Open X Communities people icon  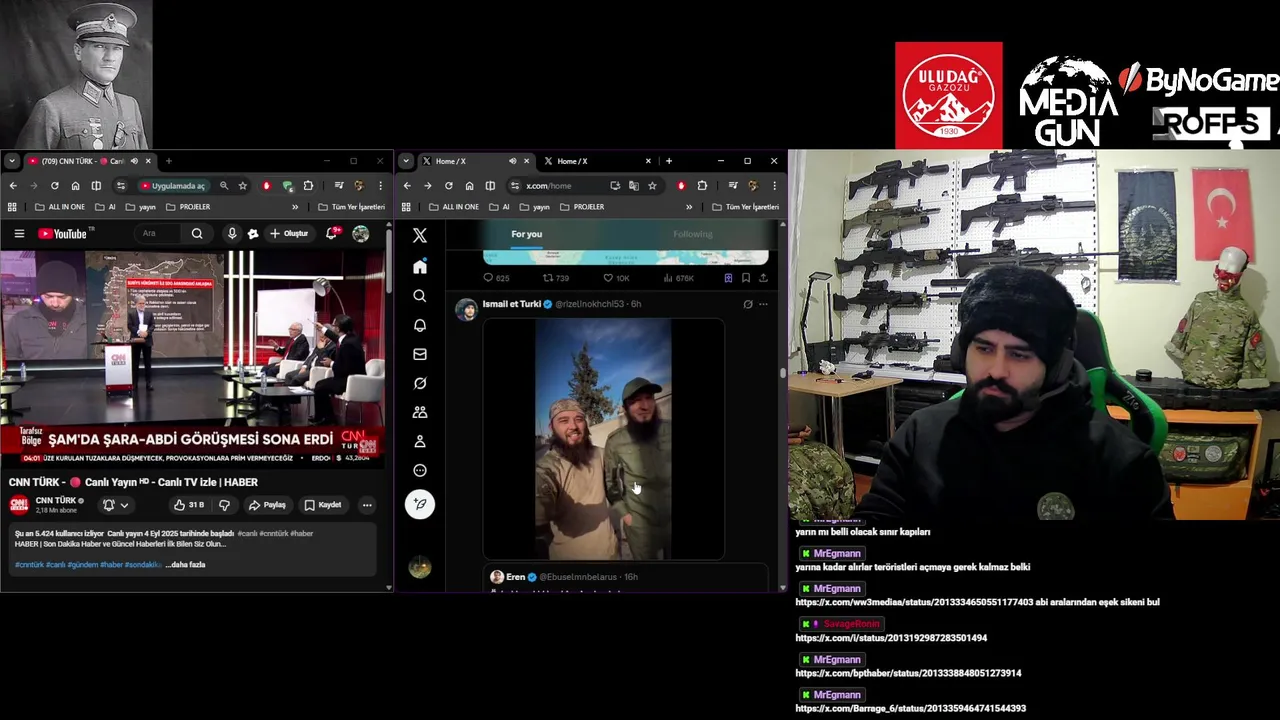(420, 412)
